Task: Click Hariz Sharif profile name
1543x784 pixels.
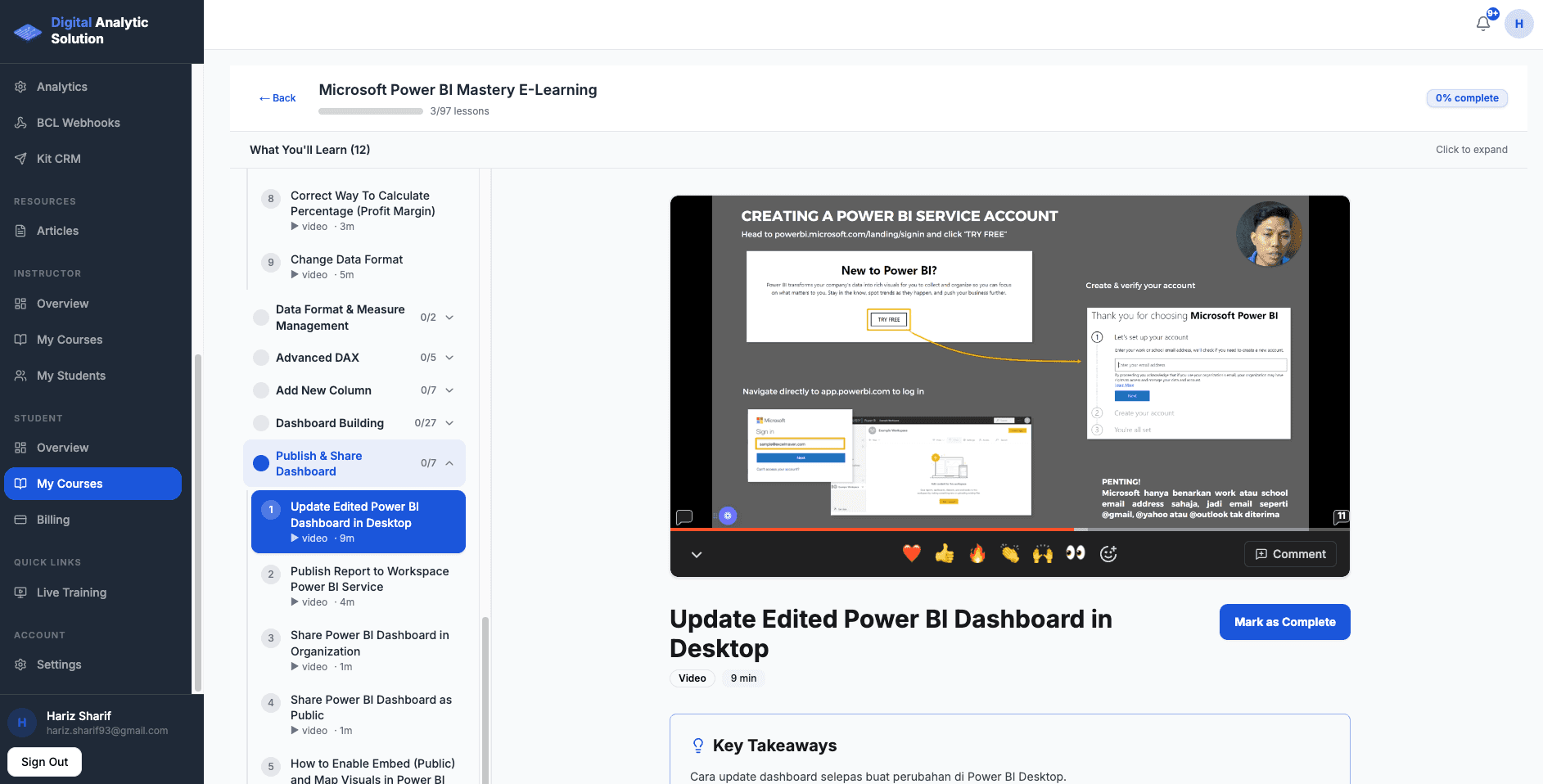Action: click(x=79, y=716)
